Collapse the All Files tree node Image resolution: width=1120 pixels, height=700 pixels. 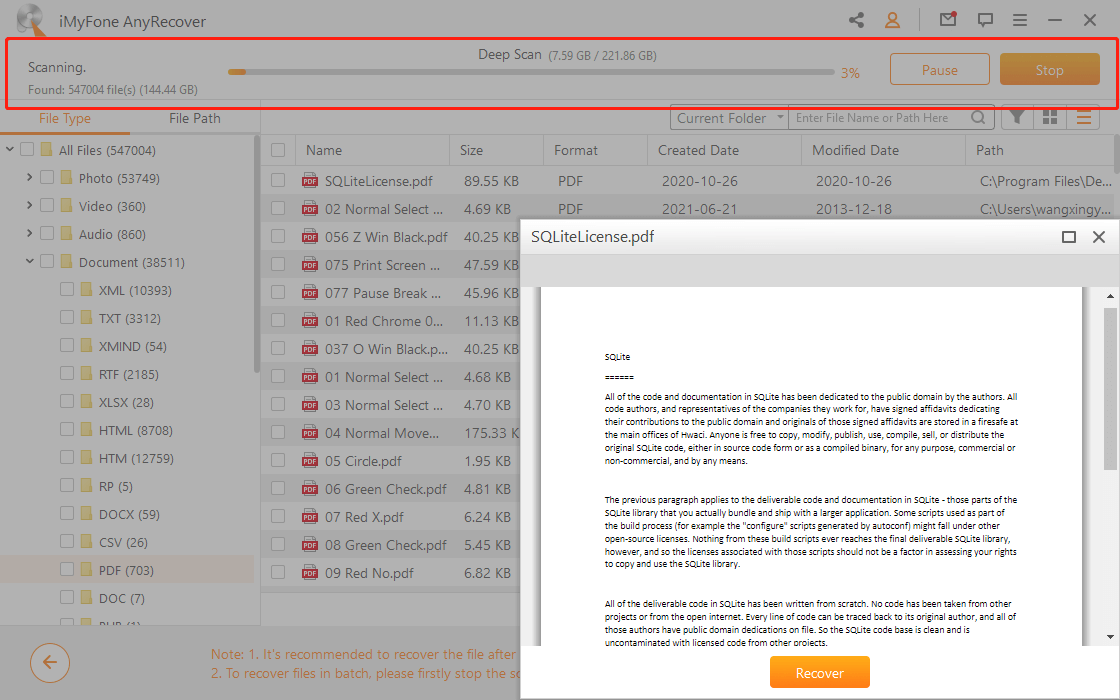click(x=10, y=149)
